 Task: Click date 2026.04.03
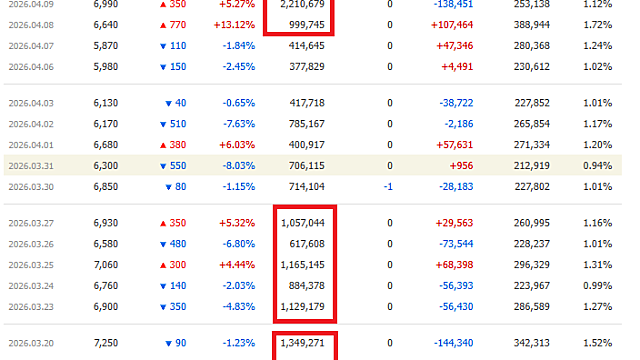pyautogui.click(x=31, y=103)
